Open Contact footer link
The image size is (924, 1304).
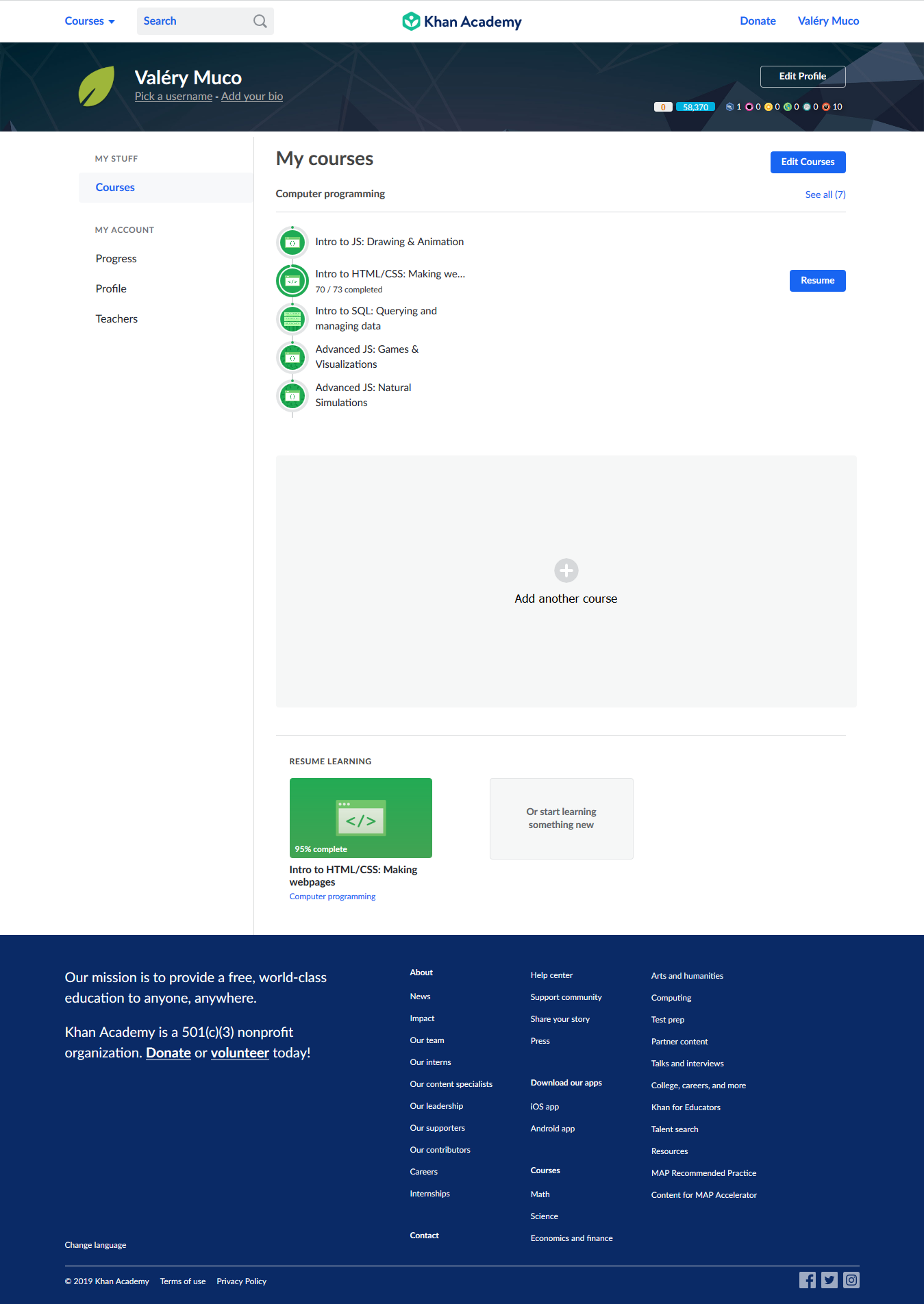424,1236
